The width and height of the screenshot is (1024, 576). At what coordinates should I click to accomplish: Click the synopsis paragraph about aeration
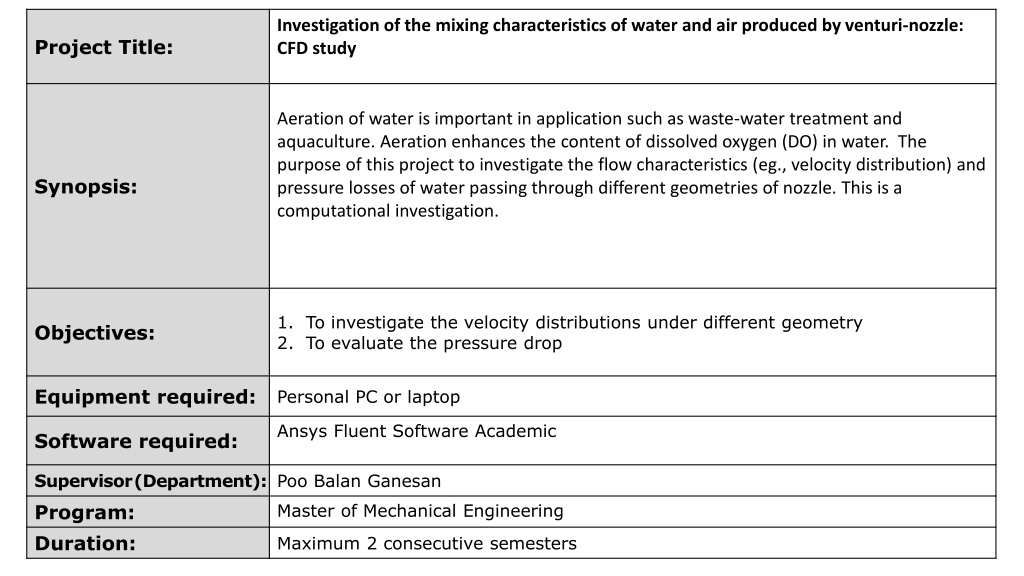point(631,165)
